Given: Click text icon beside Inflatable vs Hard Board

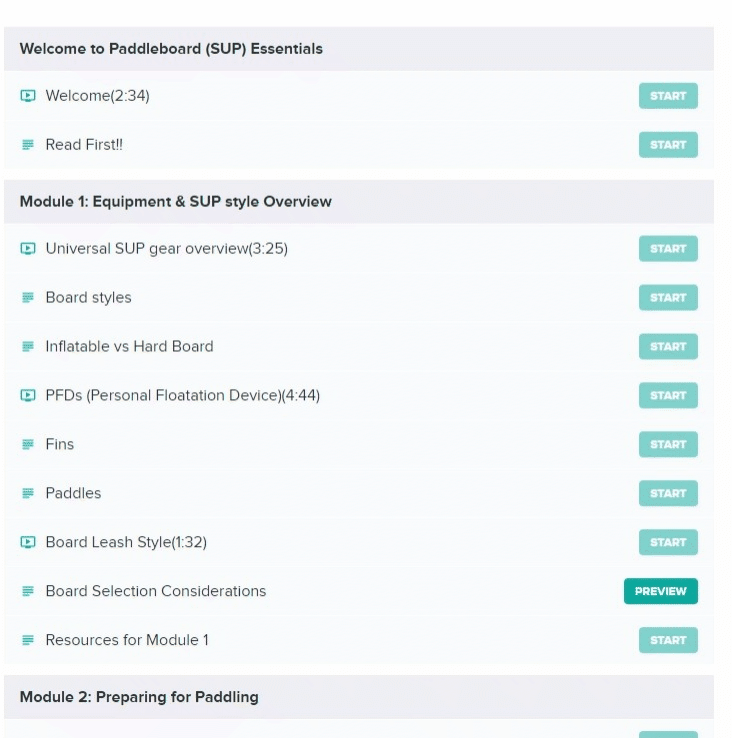Looking at the screenshot, I should click(28, 346).
